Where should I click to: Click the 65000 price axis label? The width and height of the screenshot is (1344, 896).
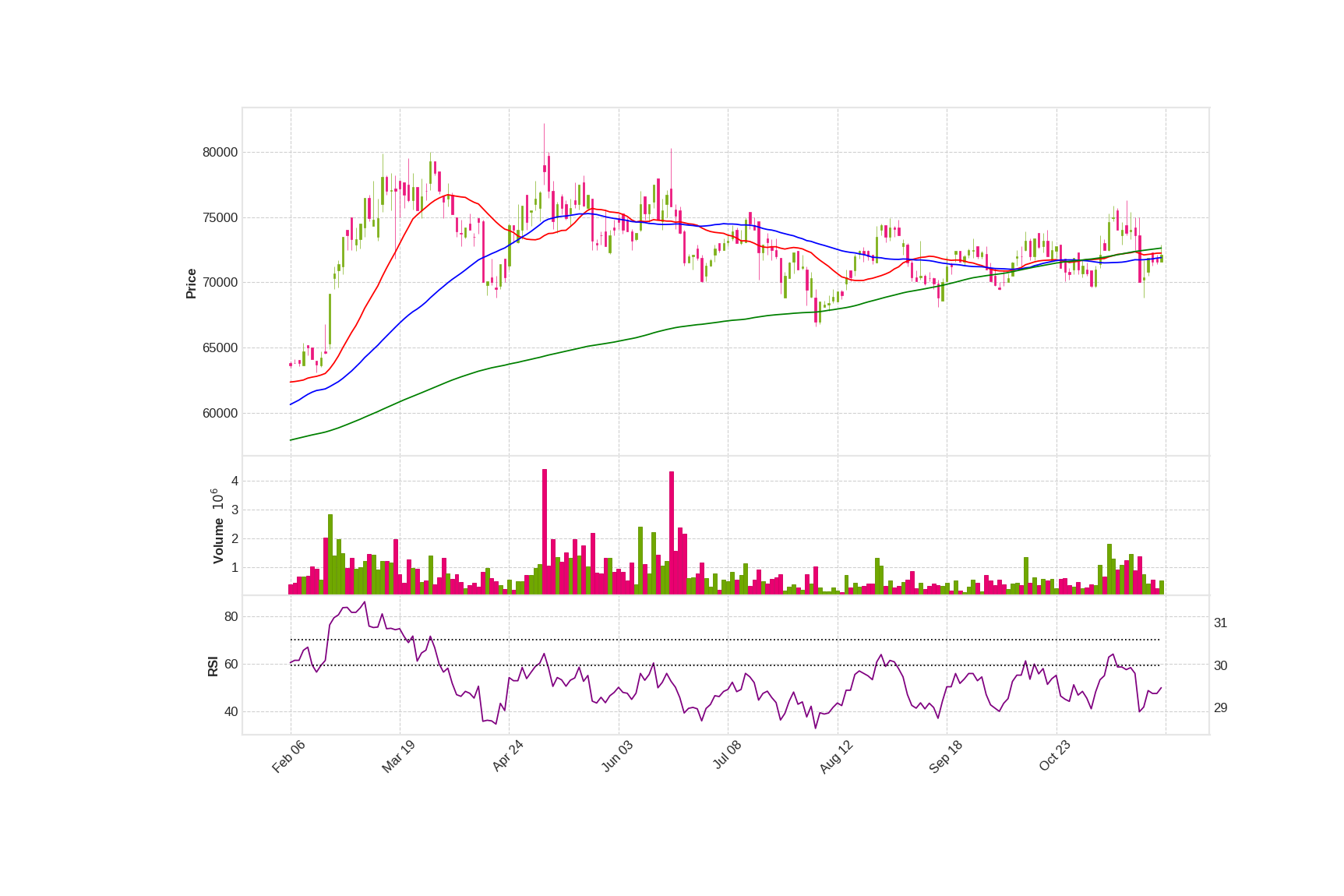[x=220, y=348]
